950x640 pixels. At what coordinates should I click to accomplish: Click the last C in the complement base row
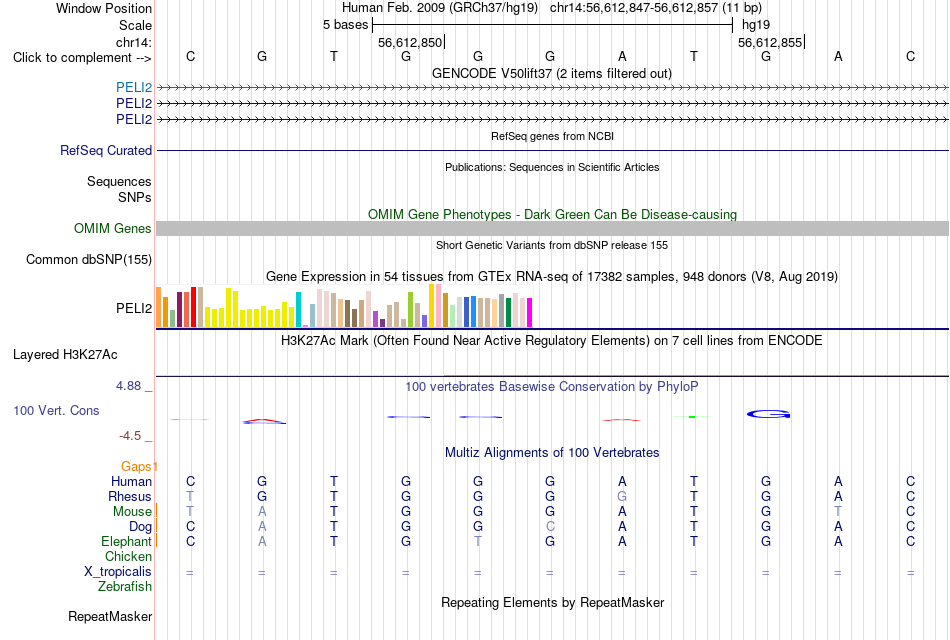[910, 56]
